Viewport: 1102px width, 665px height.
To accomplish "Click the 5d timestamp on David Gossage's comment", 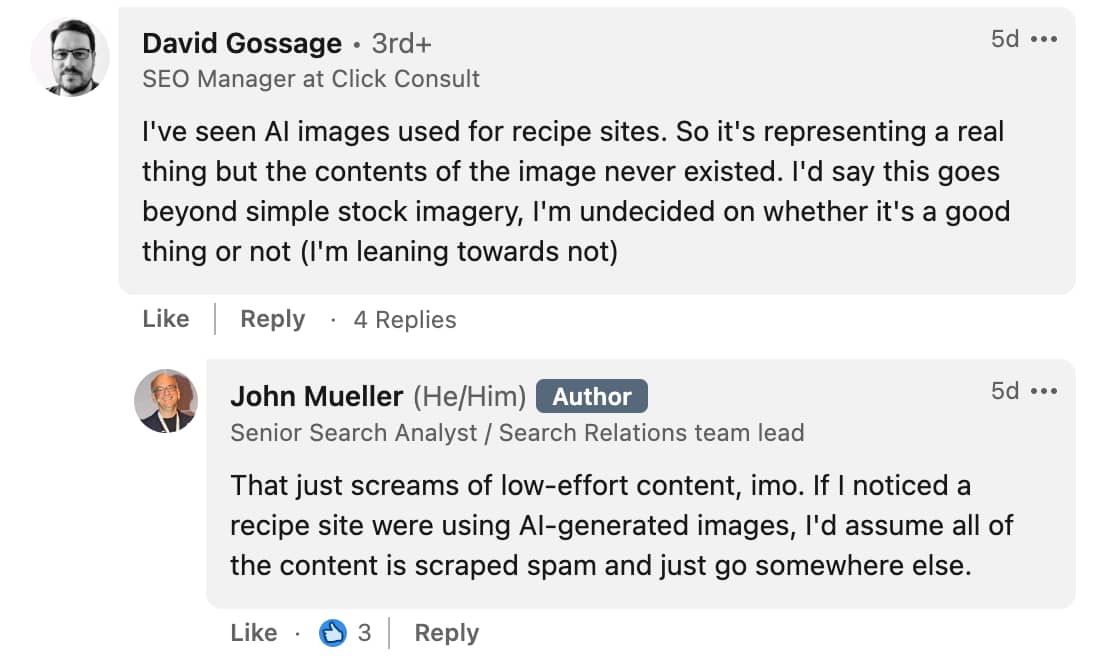I will [x=1005, y=39].
